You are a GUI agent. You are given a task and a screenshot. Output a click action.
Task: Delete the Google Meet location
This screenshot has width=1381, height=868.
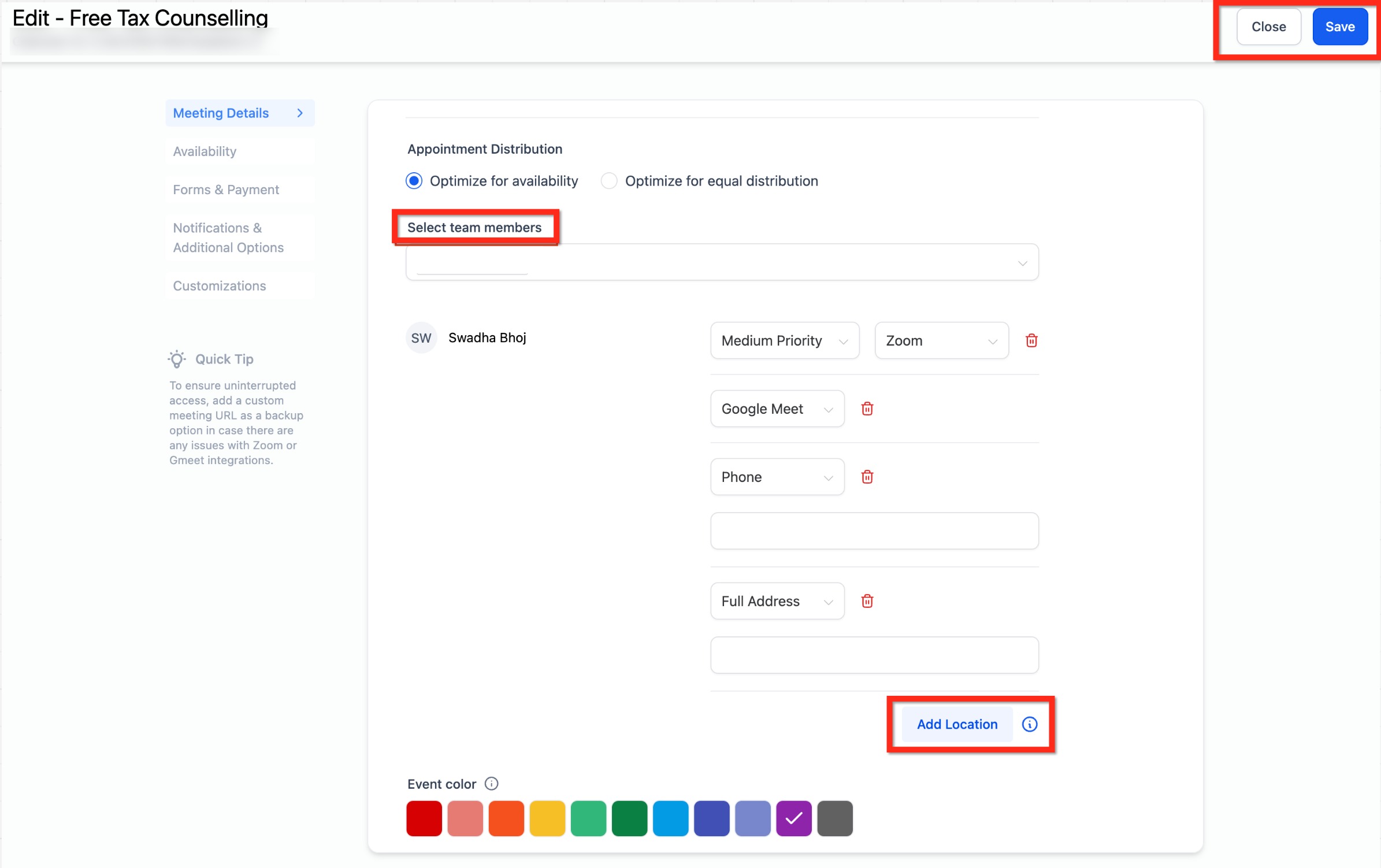pos(867,409)
